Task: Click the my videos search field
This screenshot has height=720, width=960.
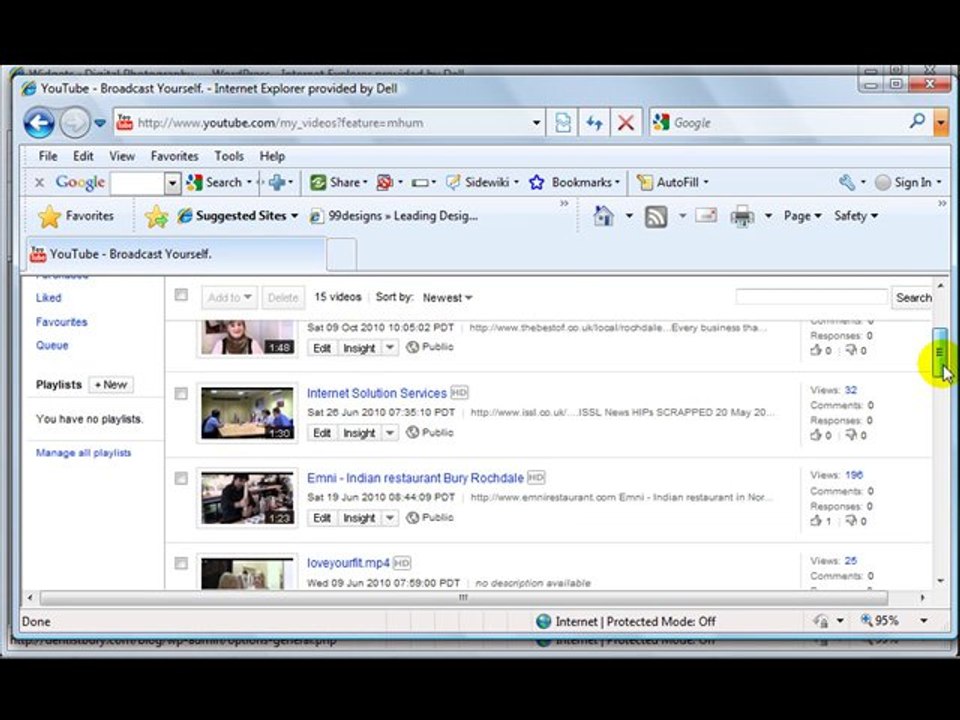Action: (x=811, y=297)
